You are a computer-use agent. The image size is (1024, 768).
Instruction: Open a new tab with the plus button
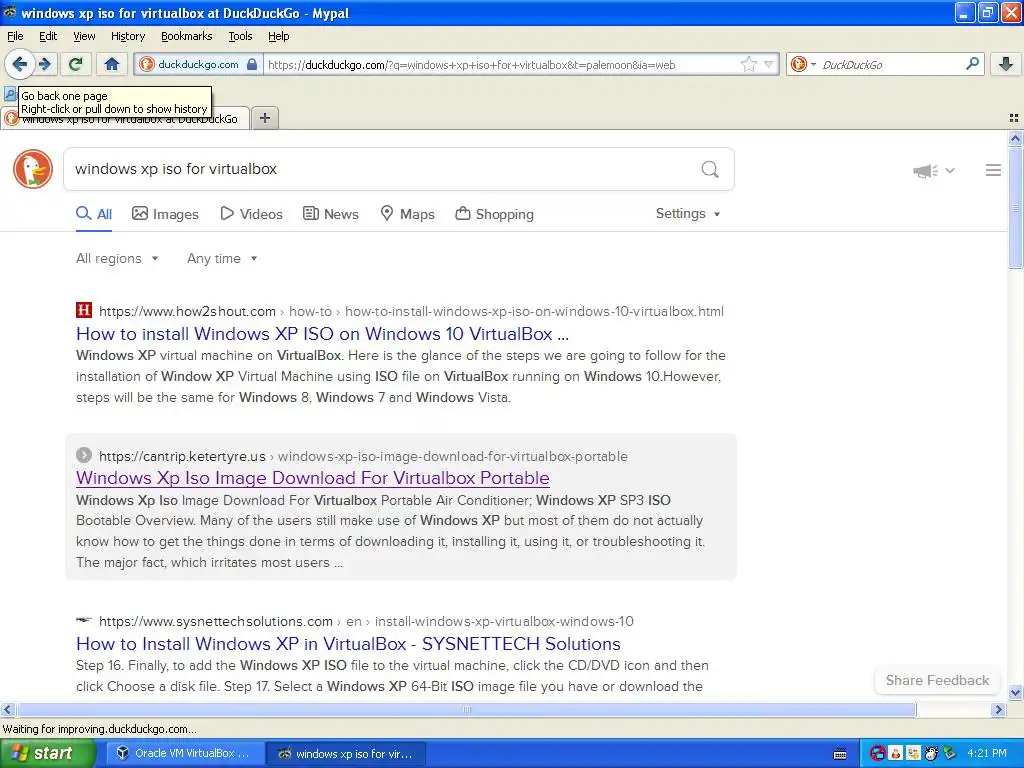(264, 118)
